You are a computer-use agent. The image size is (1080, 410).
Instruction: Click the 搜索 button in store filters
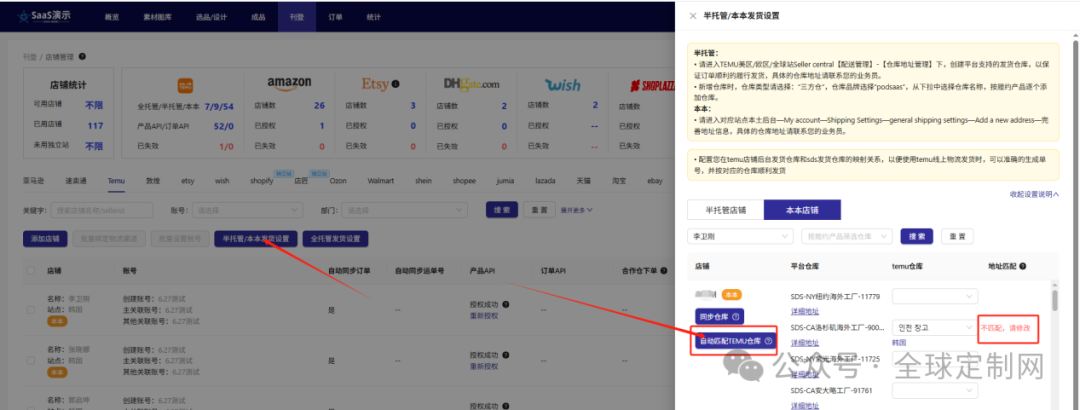coord(502,209)
